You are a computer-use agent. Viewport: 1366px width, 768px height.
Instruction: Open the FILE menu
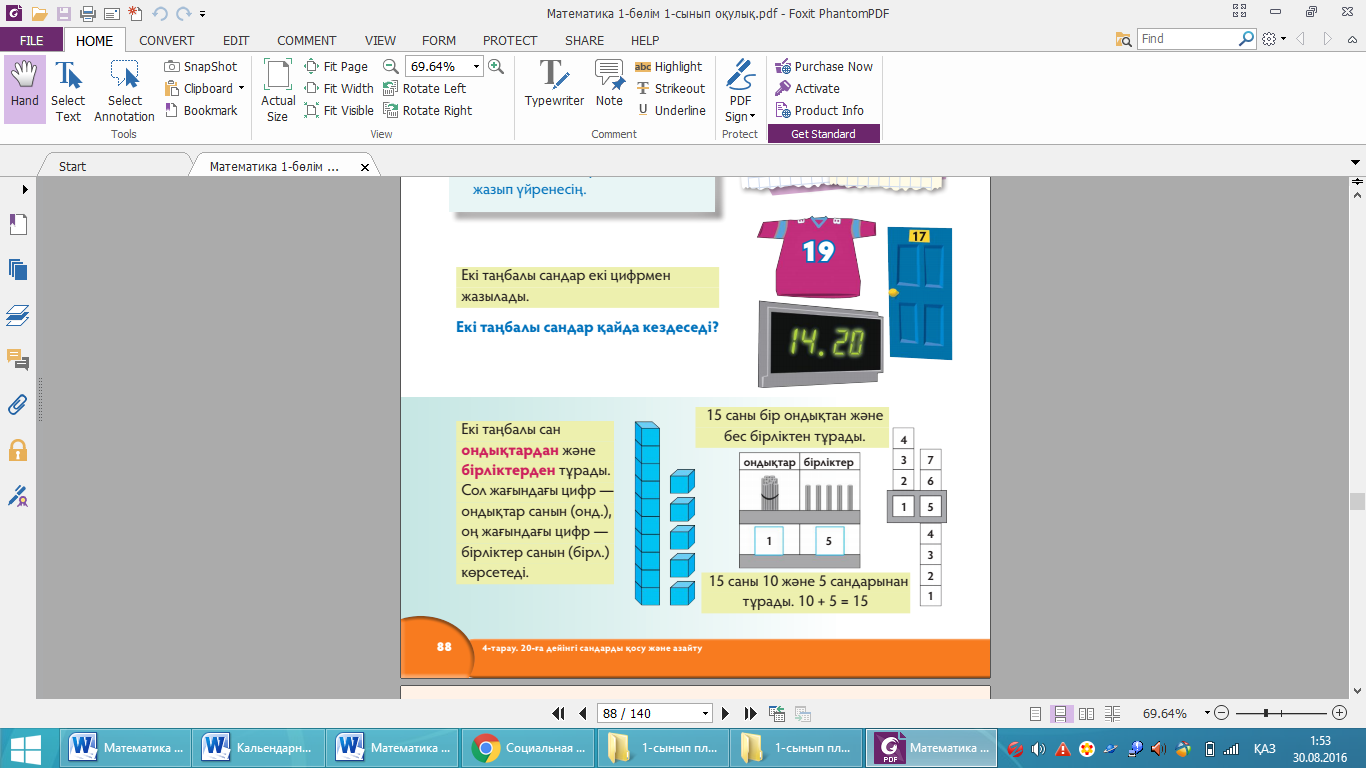[31, 41]
